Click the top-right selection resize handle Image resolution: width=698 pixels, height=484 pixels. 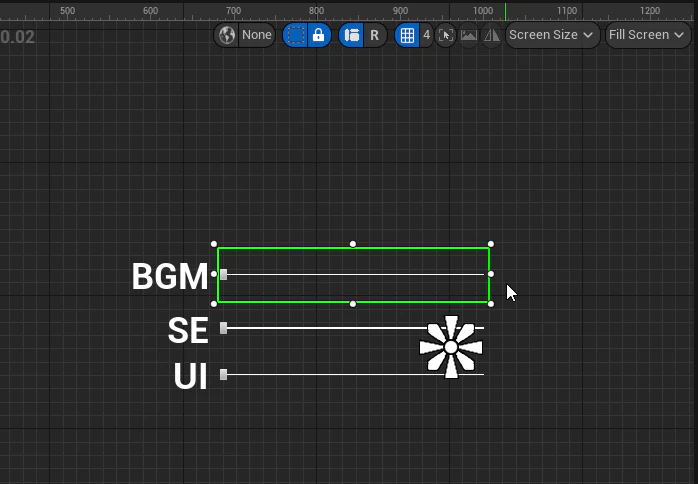(491, 244)
